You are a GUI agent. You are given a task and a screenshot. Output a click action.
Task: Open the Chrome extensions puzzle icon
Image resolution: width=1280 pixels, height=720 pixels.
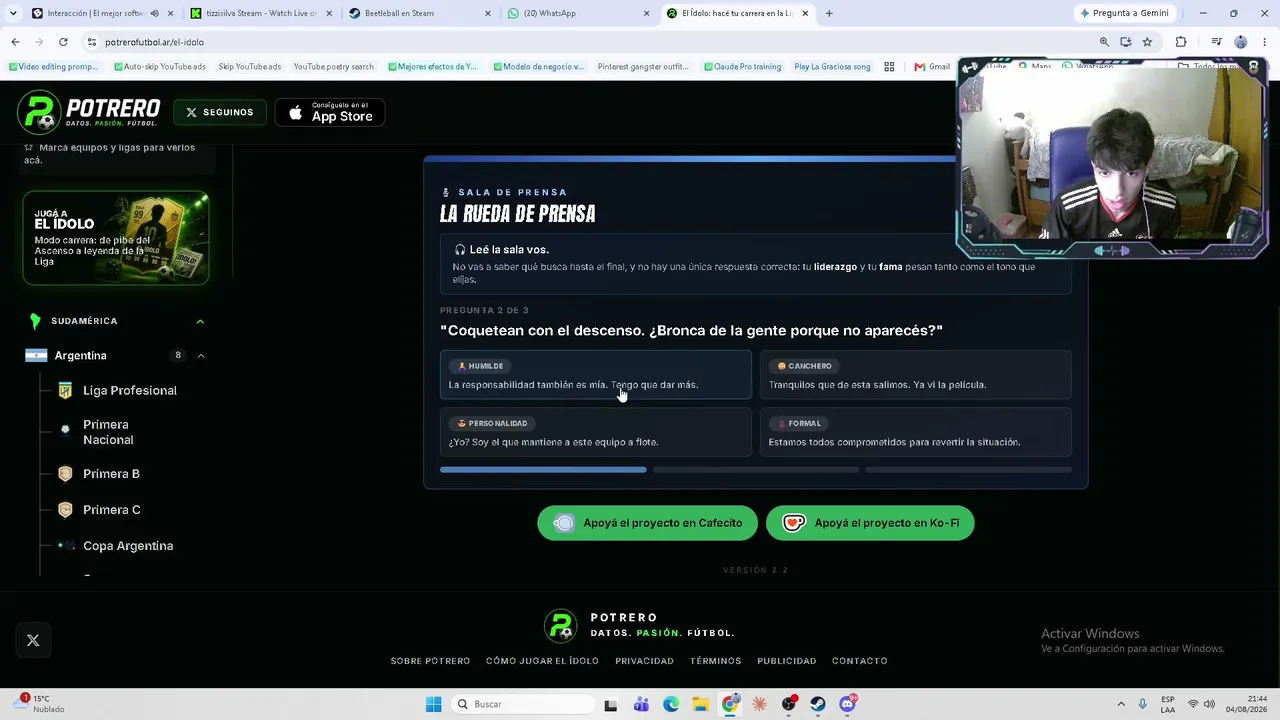click(1181, 42)
